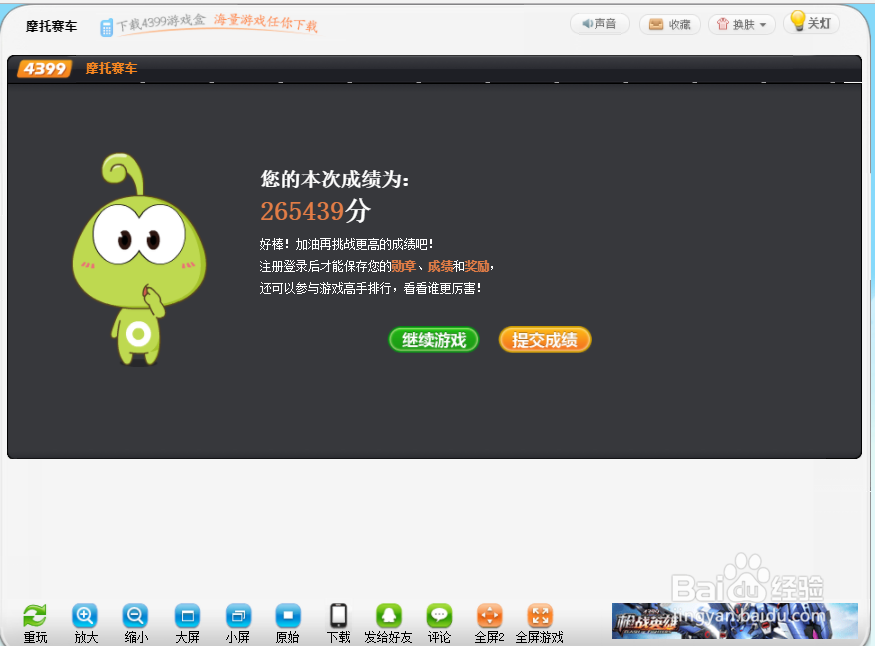875x646 pixels.
Task: Click the 265439分 score text
Action: [x=315, y=211]
